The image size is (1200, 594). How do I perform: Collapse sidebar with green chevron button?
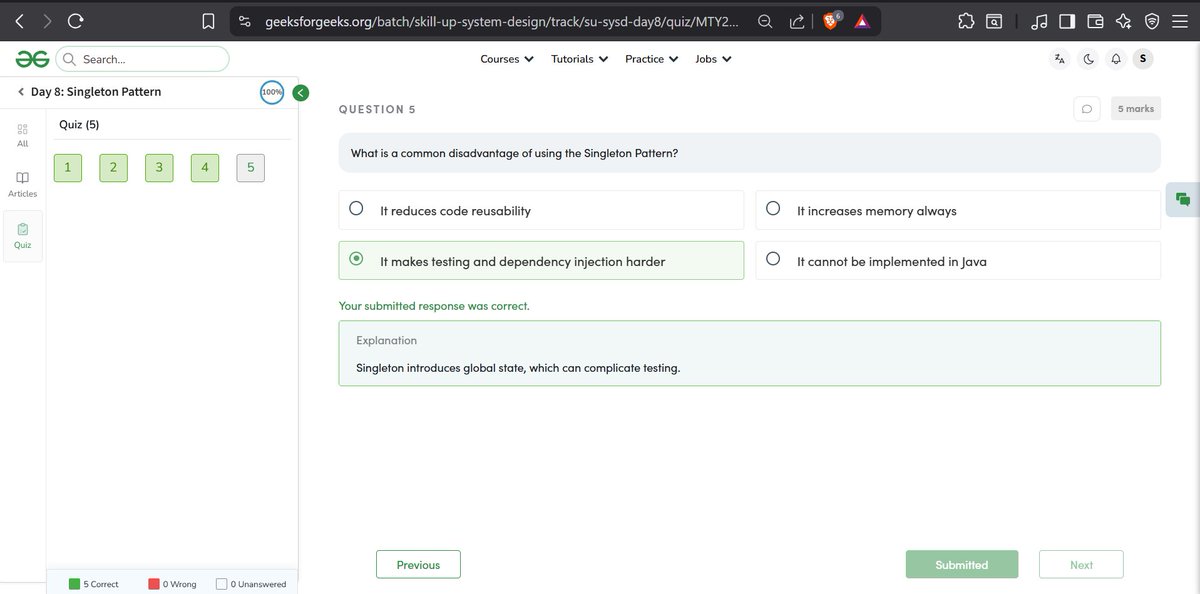click(300, 92)
